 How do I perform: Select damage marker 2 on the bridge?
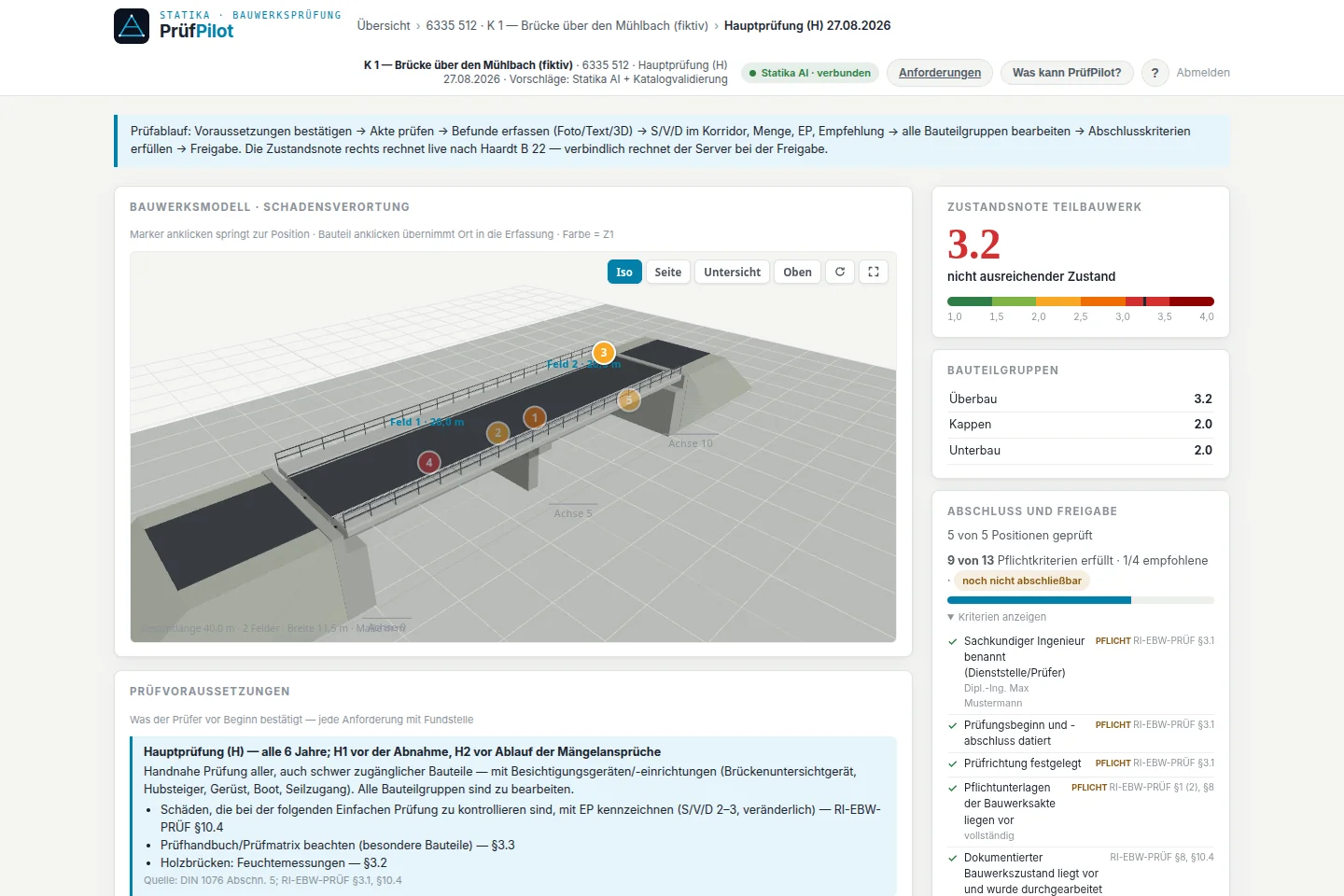click(x=498, y=432)
